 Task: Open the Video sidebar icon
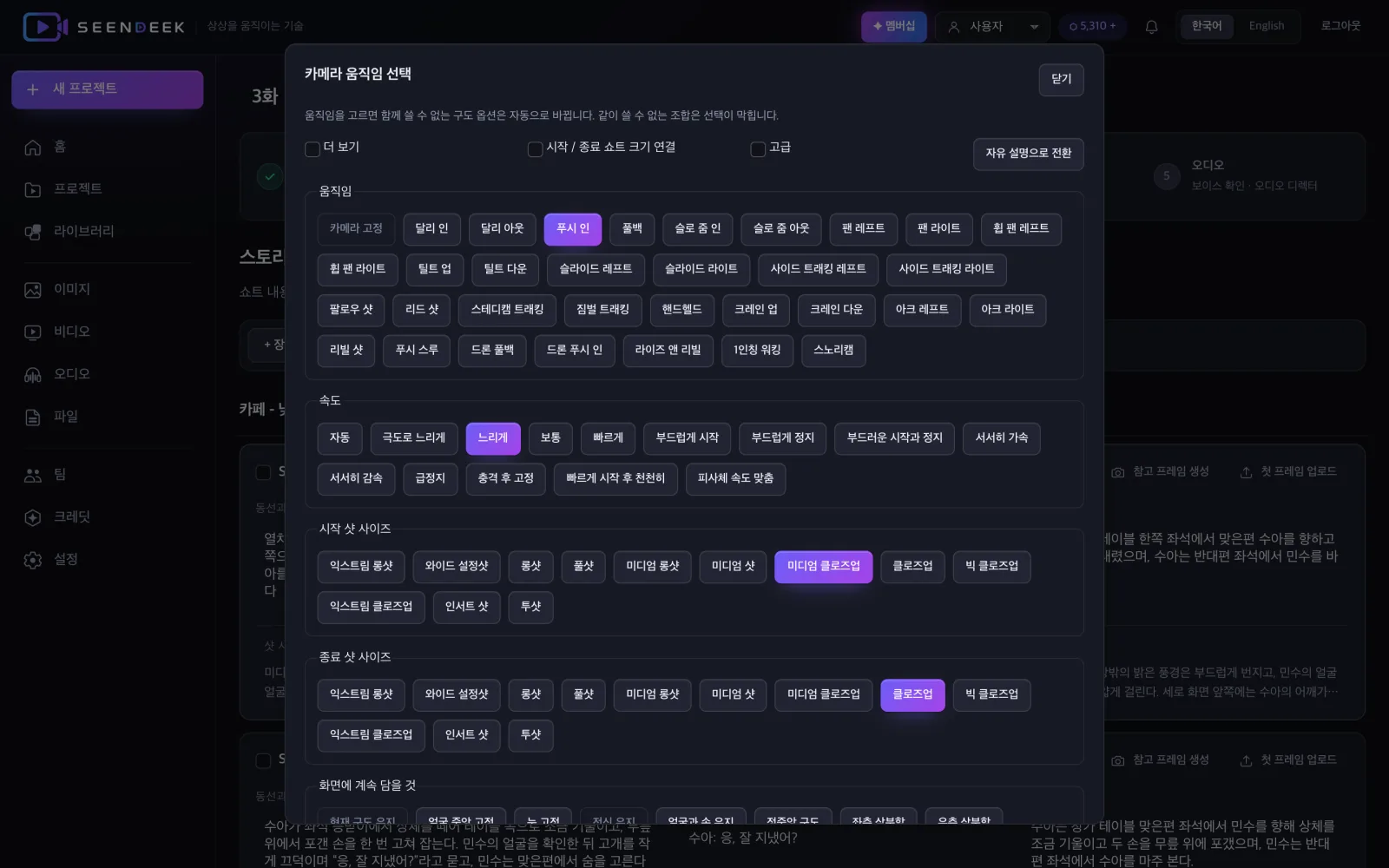click(33, 332)
